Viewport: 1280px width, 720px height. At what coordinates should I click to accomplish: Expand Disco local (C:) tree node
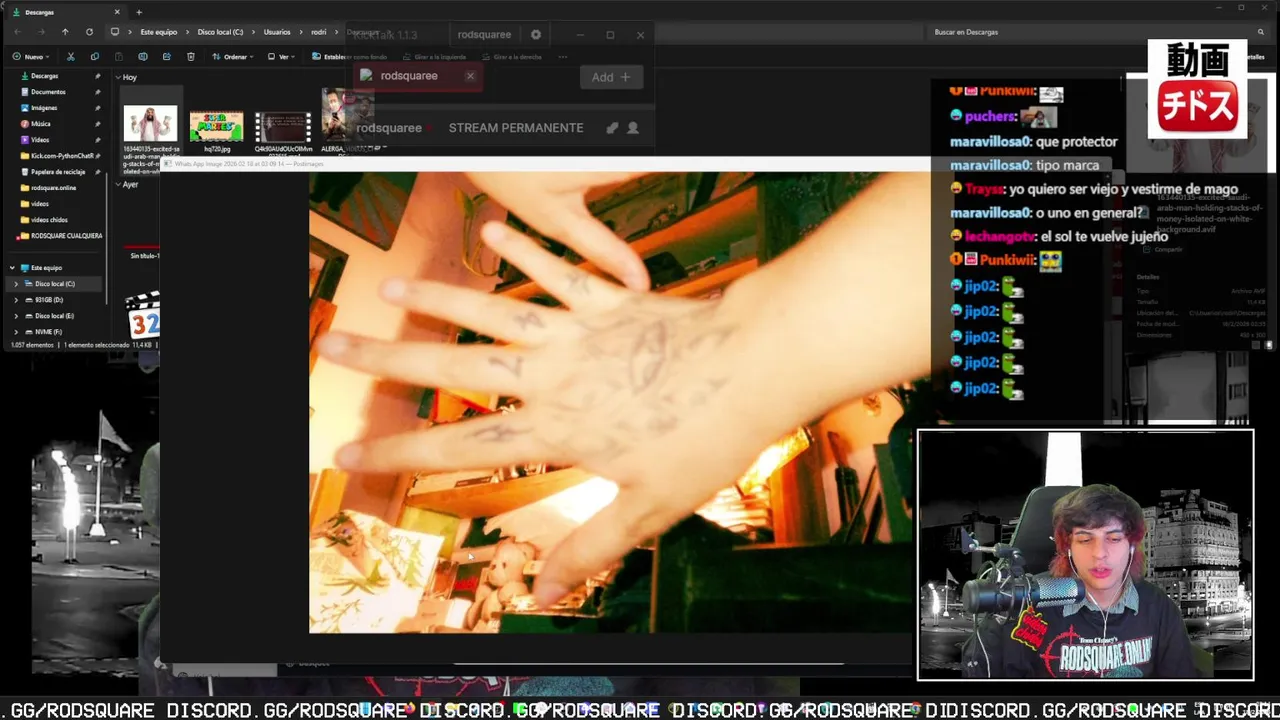point(15,284)
